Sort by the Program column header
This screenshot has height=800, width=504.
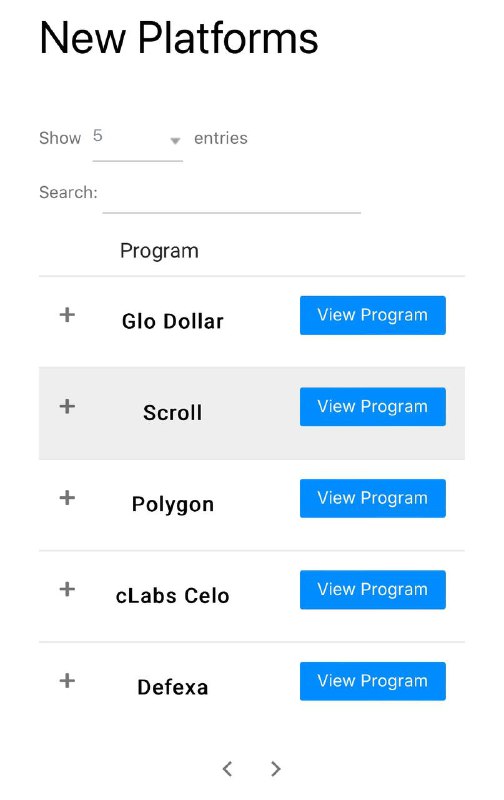[x=159, y=252]
